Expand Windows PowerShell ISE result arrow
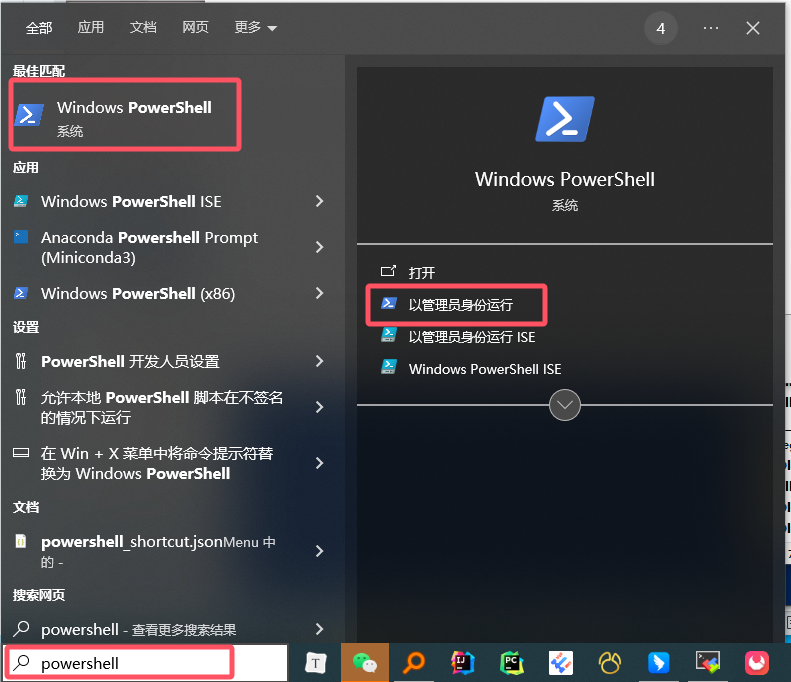791x682 pixels. pos(319,201)
